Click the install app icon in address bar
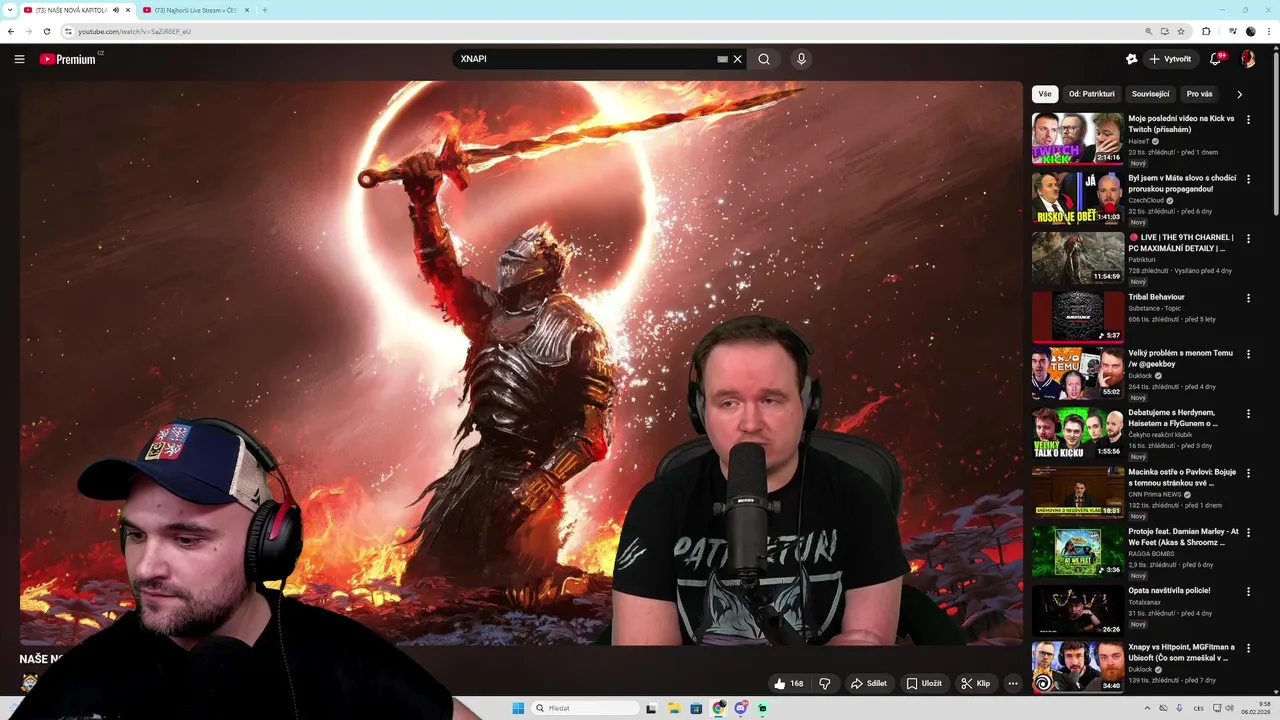 (1165, 31)
